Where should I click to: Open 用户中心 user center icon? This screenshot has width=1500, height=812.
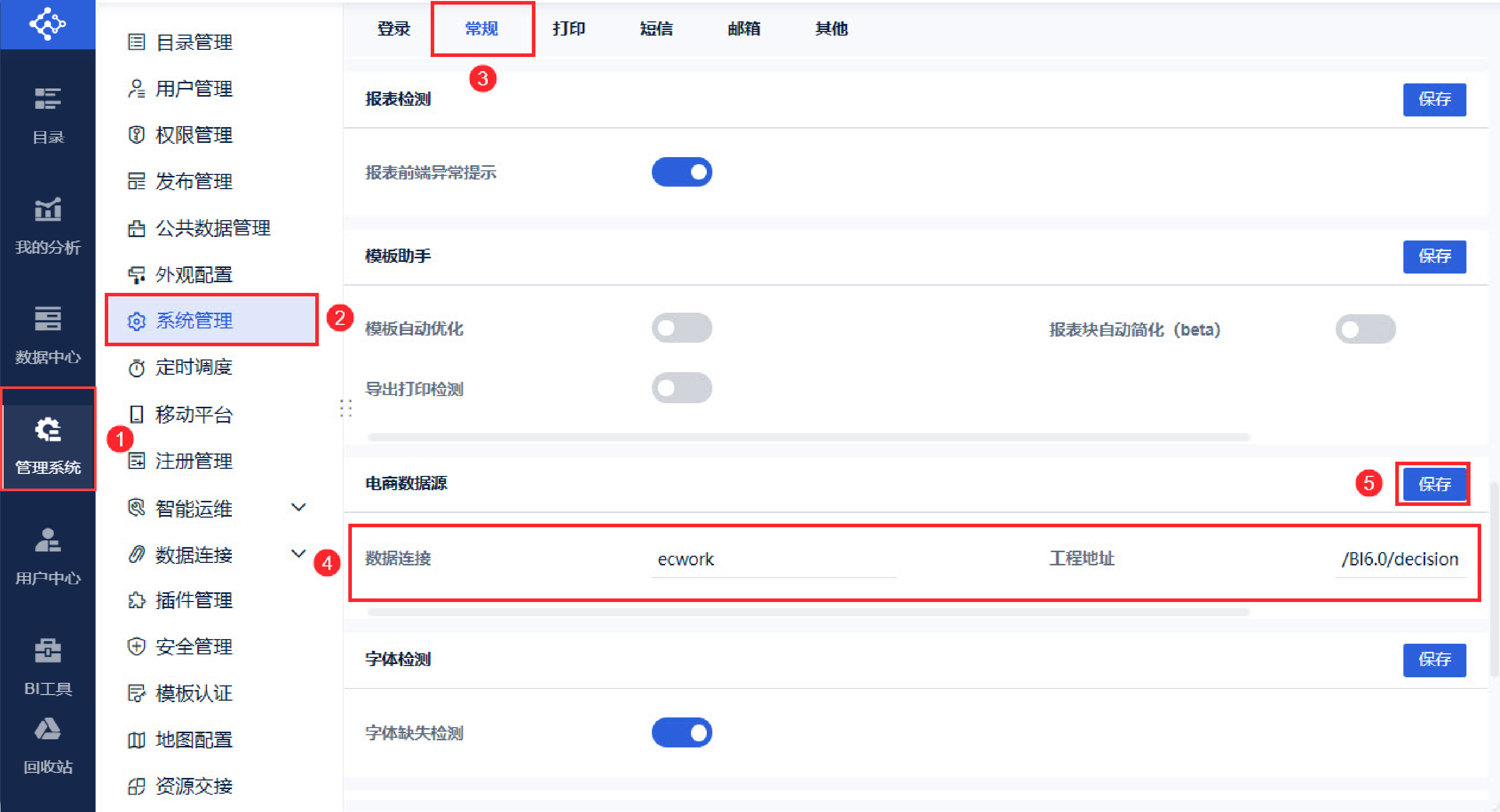click(x=48, y=540)
